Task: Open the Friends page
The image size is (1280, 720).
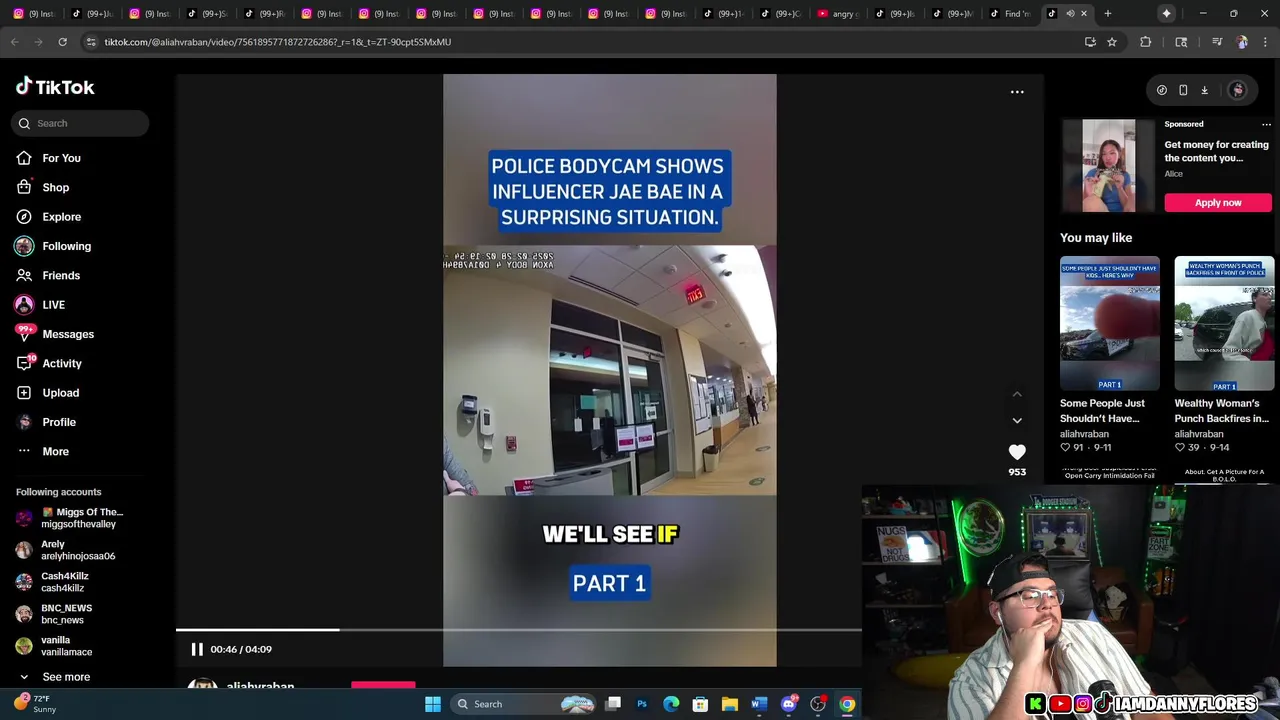Action: (60, 275)
